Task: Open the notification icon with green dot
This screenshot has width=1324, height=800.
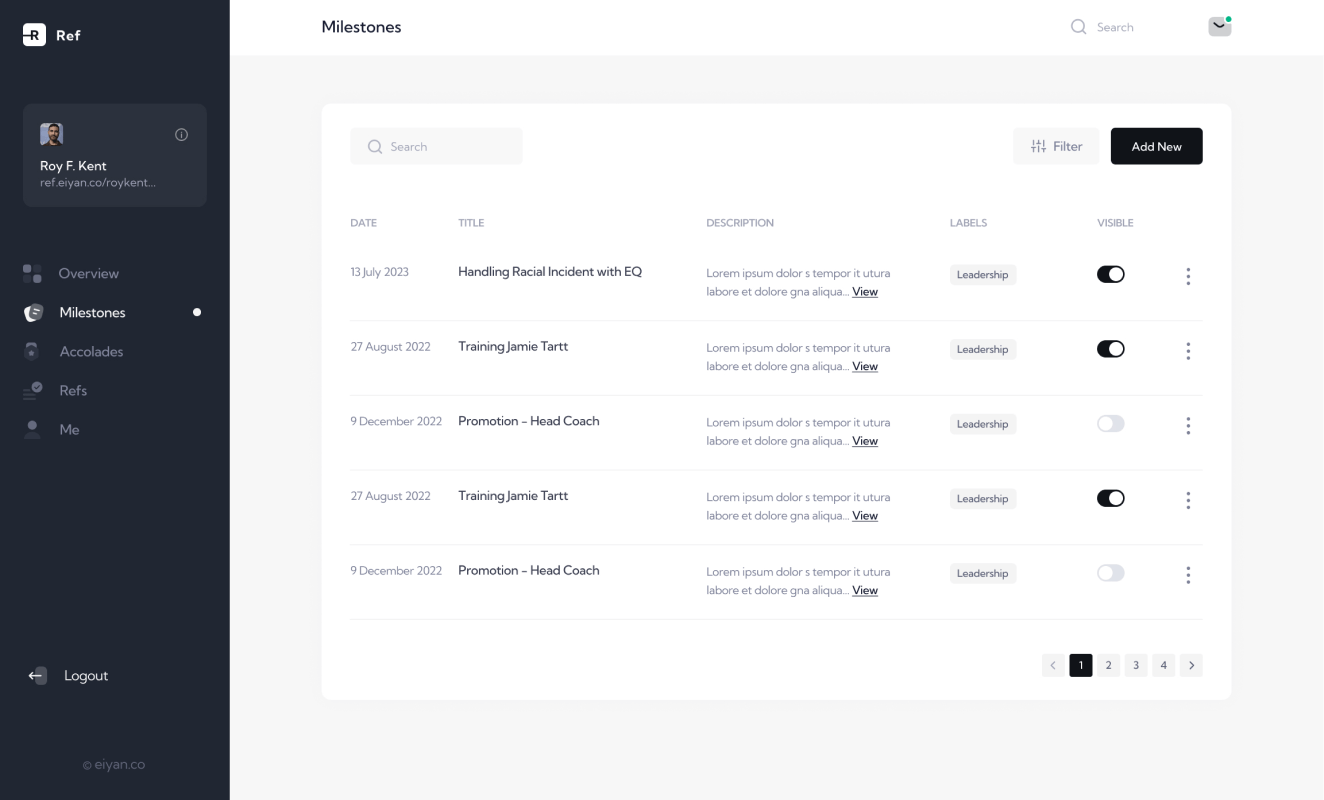Action: [1219, 25]
